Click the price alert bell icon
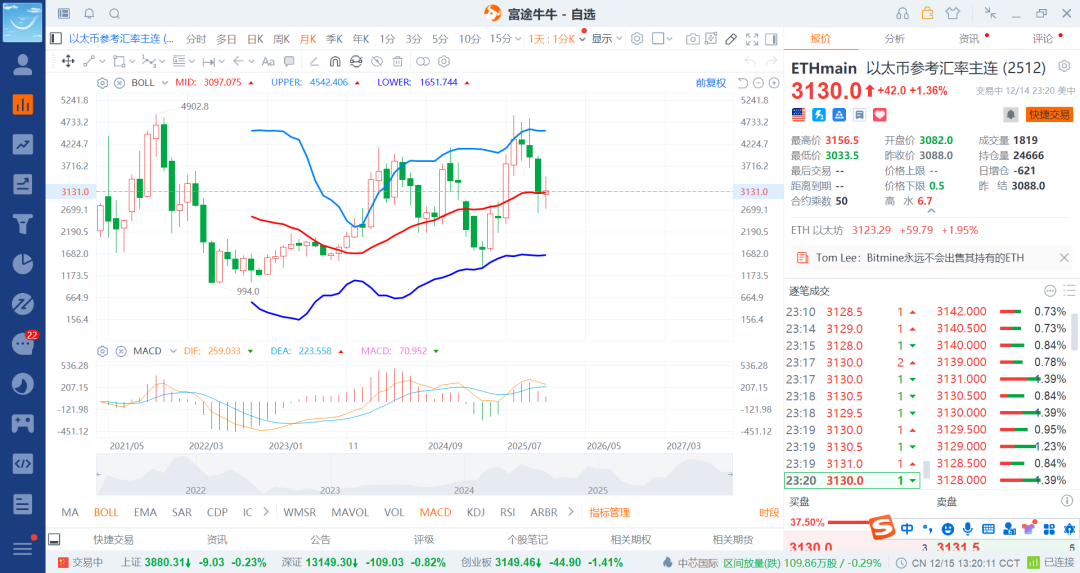Screen dimensions: 1080x573 [x=1011, y=115]
